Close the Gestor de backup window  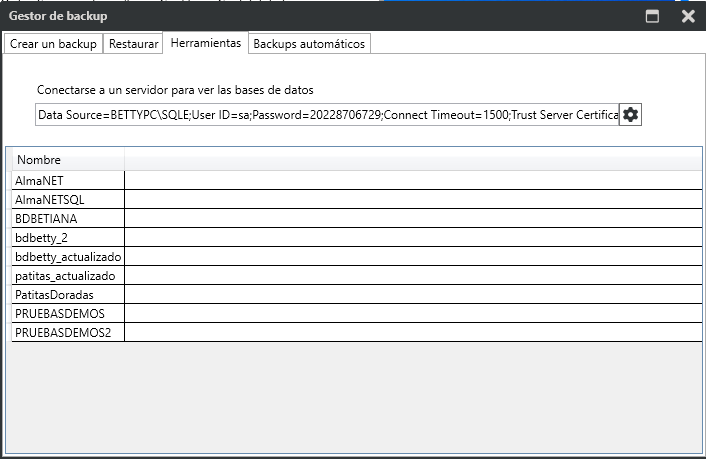(x=688, y=16)
